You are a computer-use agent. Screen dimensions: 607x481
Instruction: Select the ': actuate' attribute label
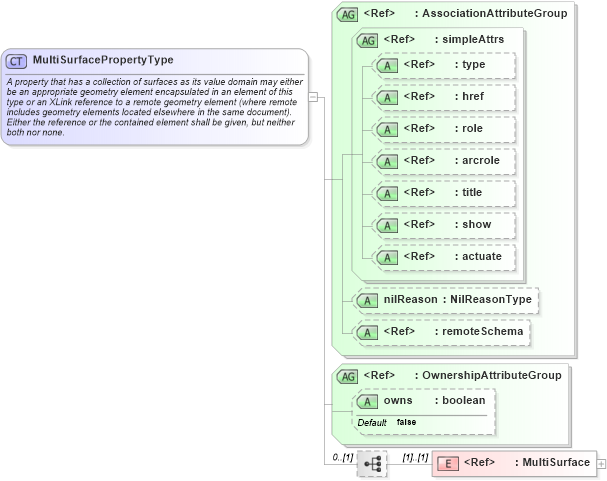click(478, 257)
